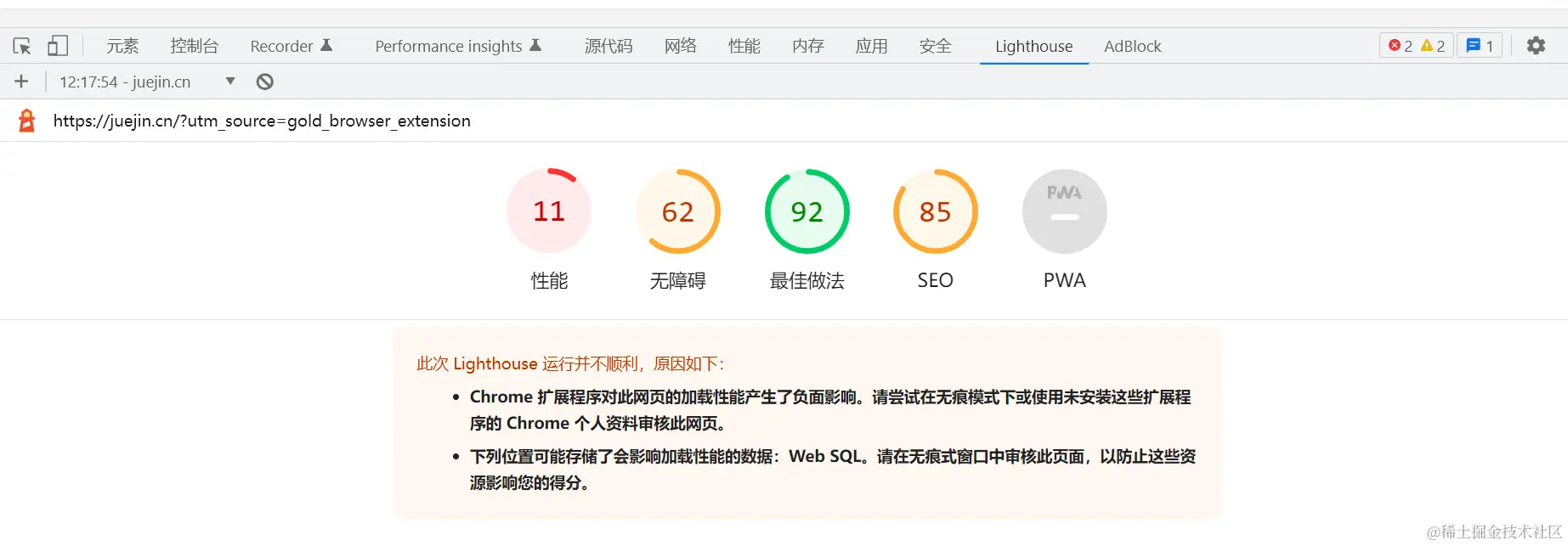The image size is (1568, 546).
Task: Click the Performance insights flask icon
Action: [x=535, y=45]
